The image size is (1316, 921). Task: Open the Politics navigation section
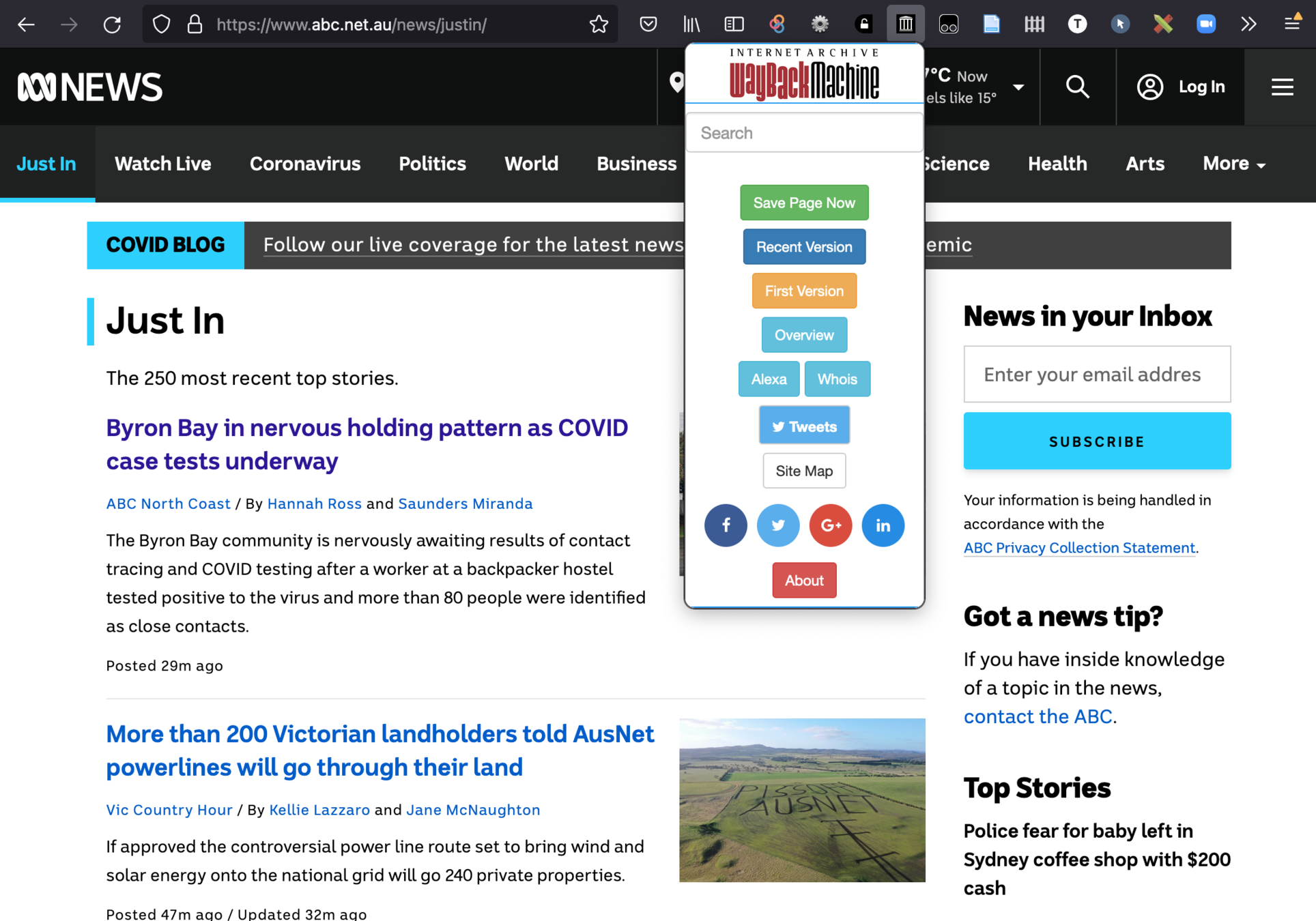(x=432, y=164)
